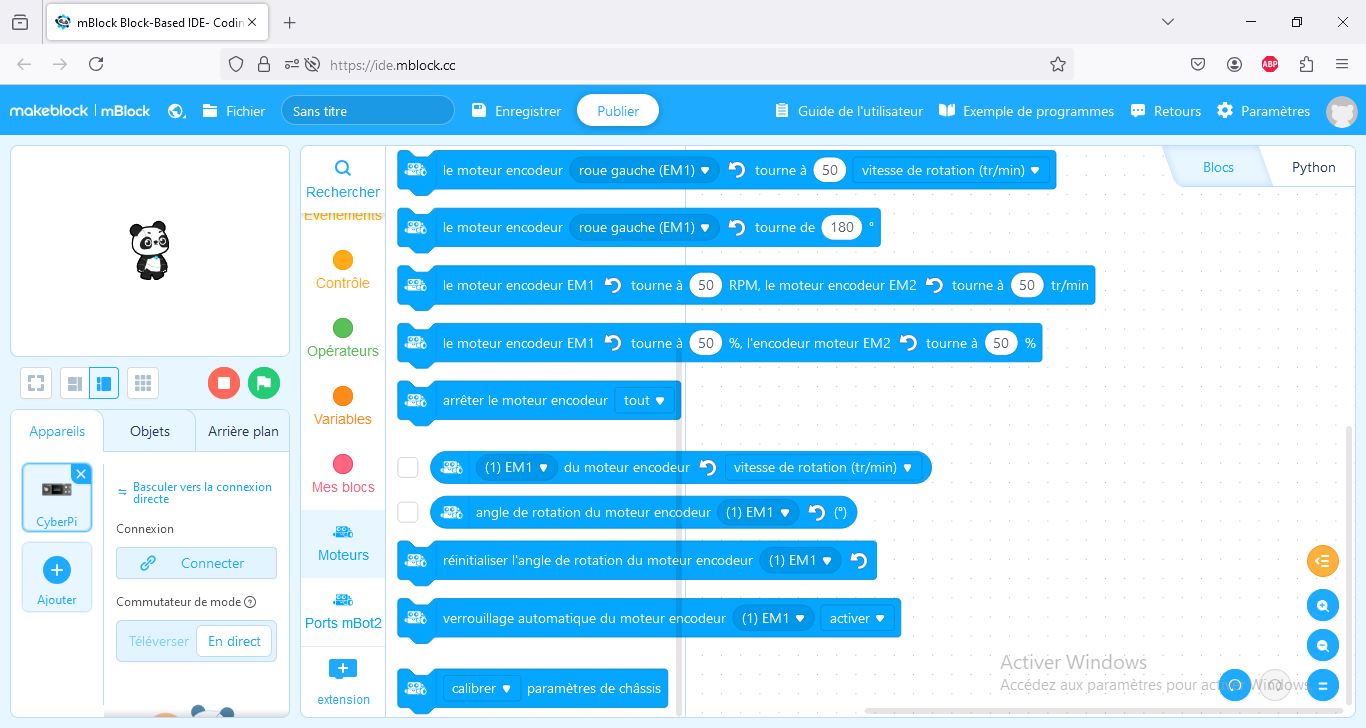Zoom in the workspace with magnifier icon
The height and width of the screenshot is (728, 1366).
click(1322, 605)
